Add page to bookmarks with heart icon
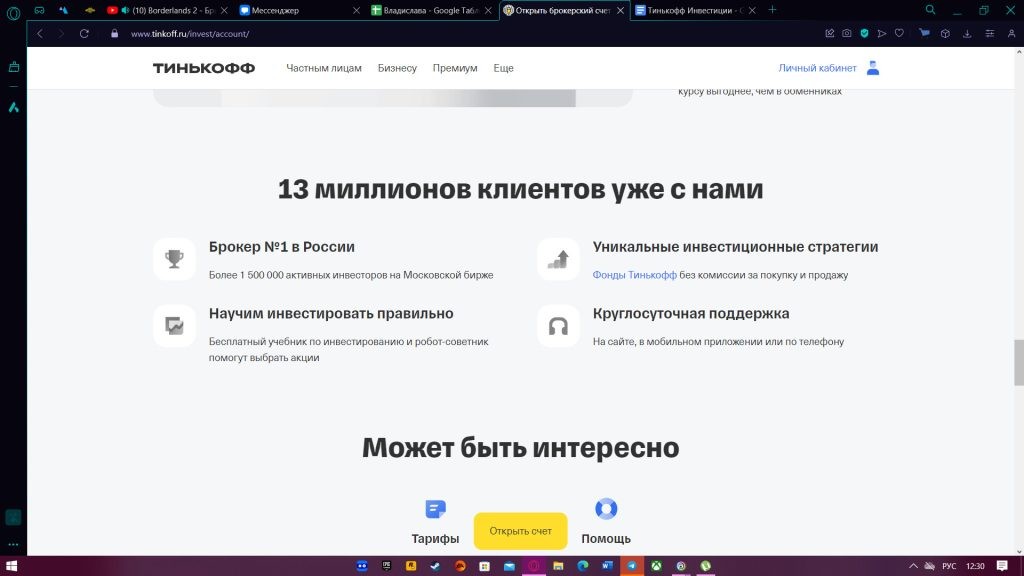 click(899, 33)
